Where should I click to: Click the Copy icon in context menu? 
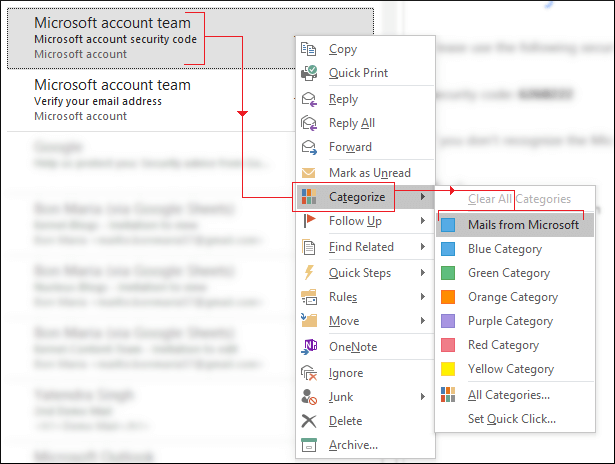click(309, 49)
